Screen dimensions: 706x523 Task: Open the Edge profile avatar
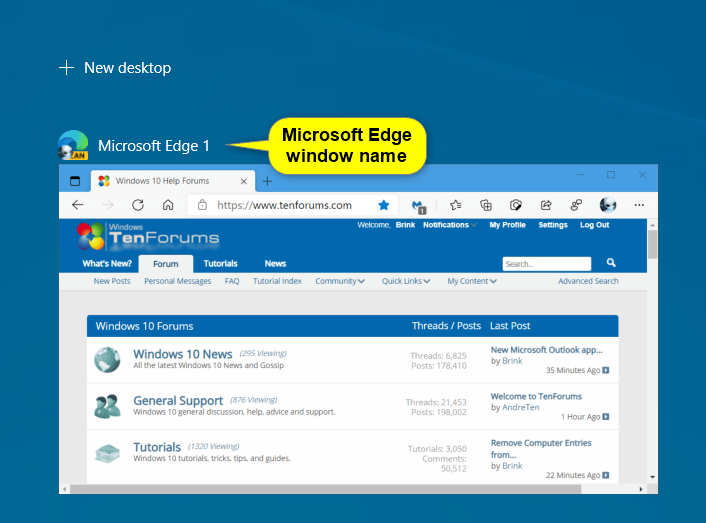[608, 205]
